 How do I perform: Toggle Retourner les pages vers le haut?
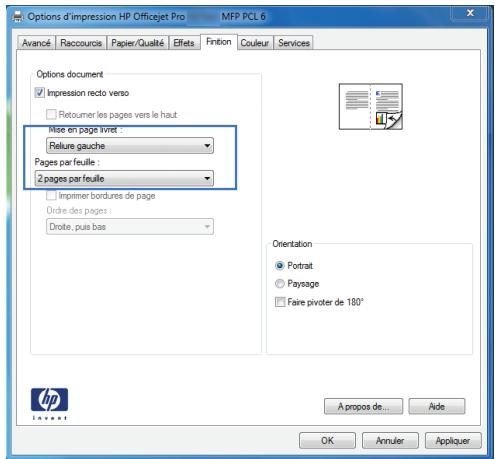click(51, 114)
